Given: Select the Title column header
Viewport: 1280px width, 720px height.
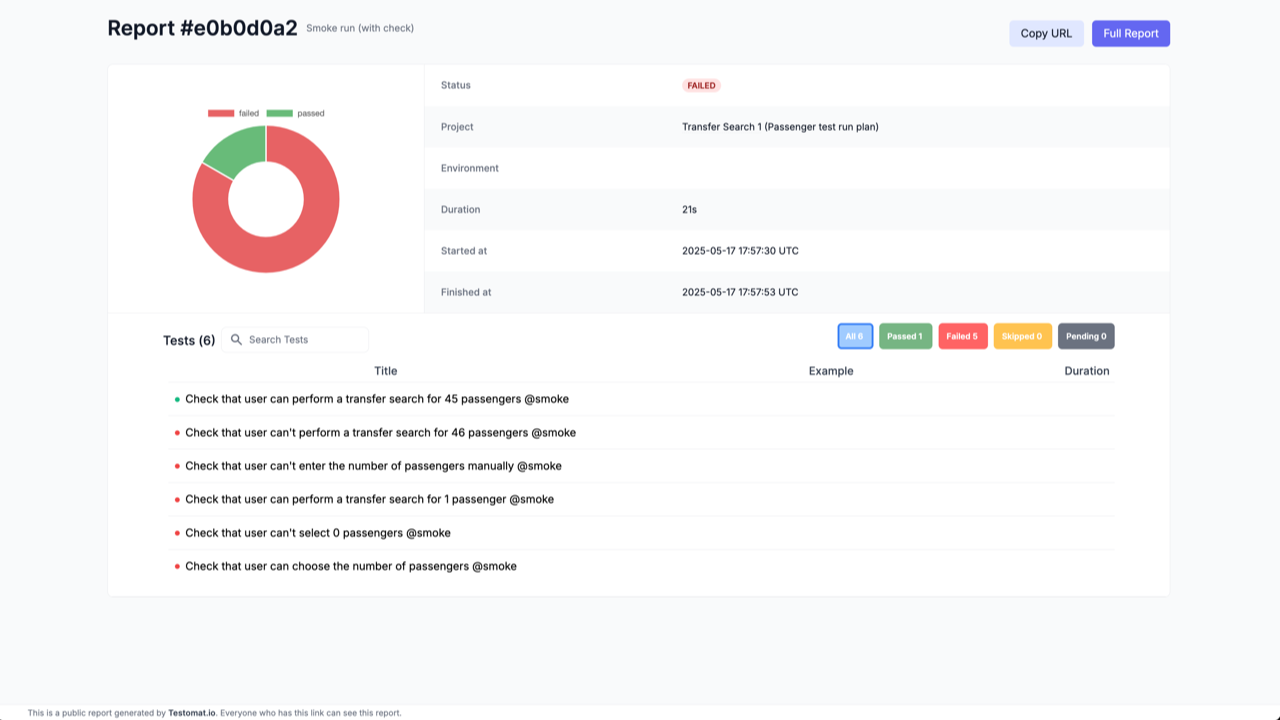Looking at the screenshot, I should tap(385, 370).
